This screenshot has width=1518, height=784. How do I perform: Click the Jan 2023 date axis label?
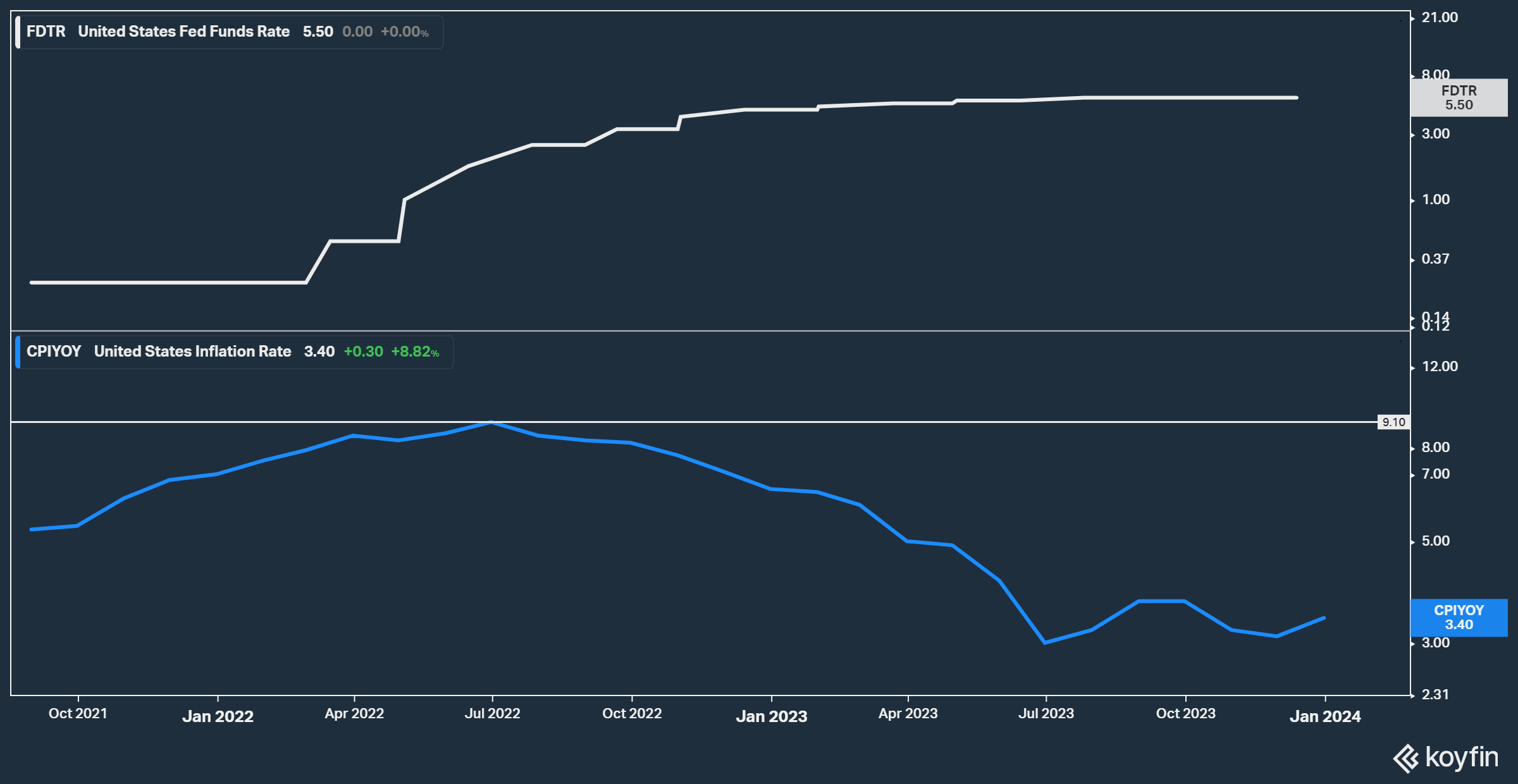(x=771, y=716)
